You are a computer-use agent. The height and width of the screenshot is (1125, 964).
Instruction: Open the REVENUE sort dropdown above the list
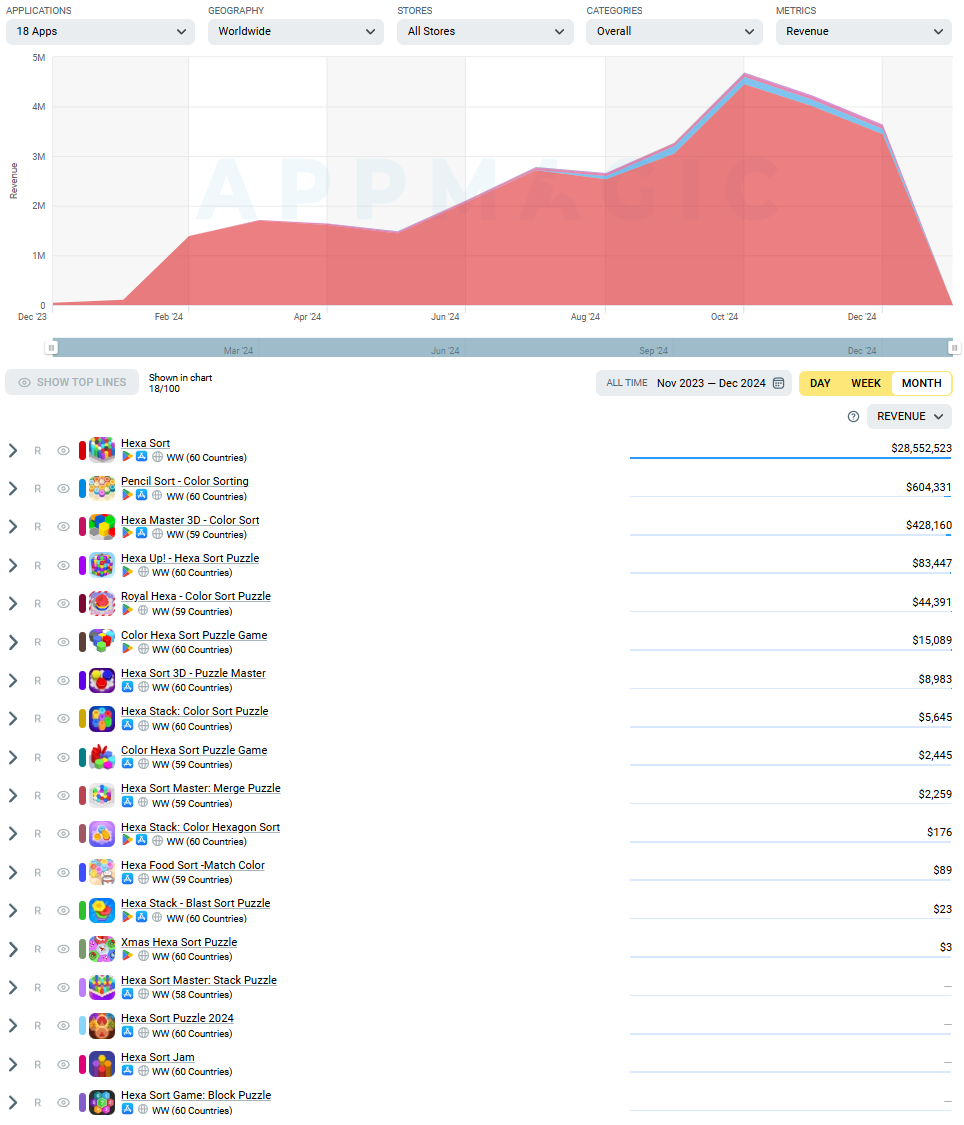coord(909,417)
